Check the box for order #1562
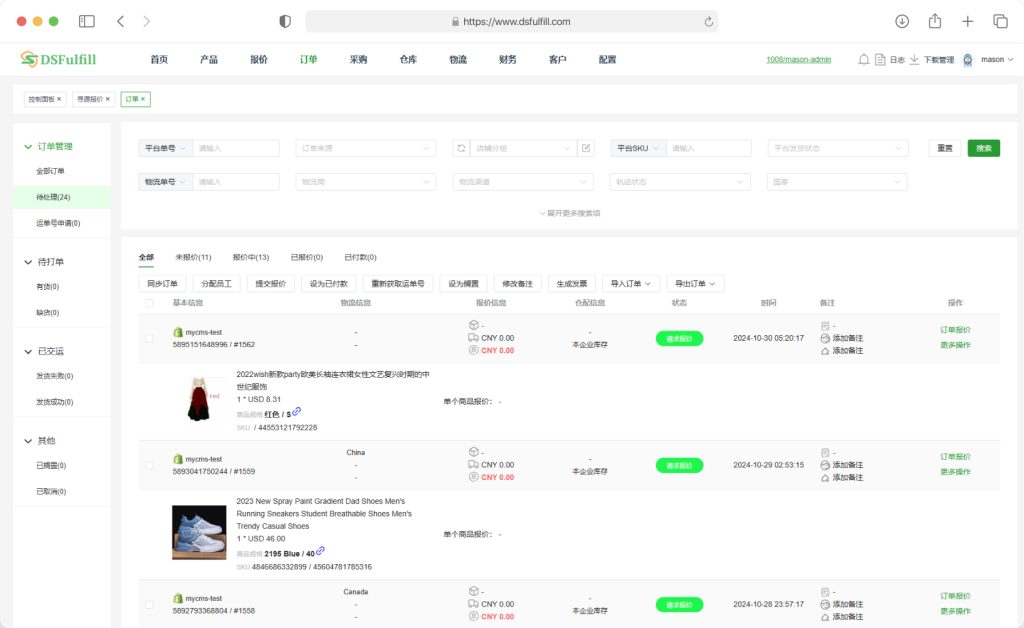1024x628 pixels. pos(150,338)
